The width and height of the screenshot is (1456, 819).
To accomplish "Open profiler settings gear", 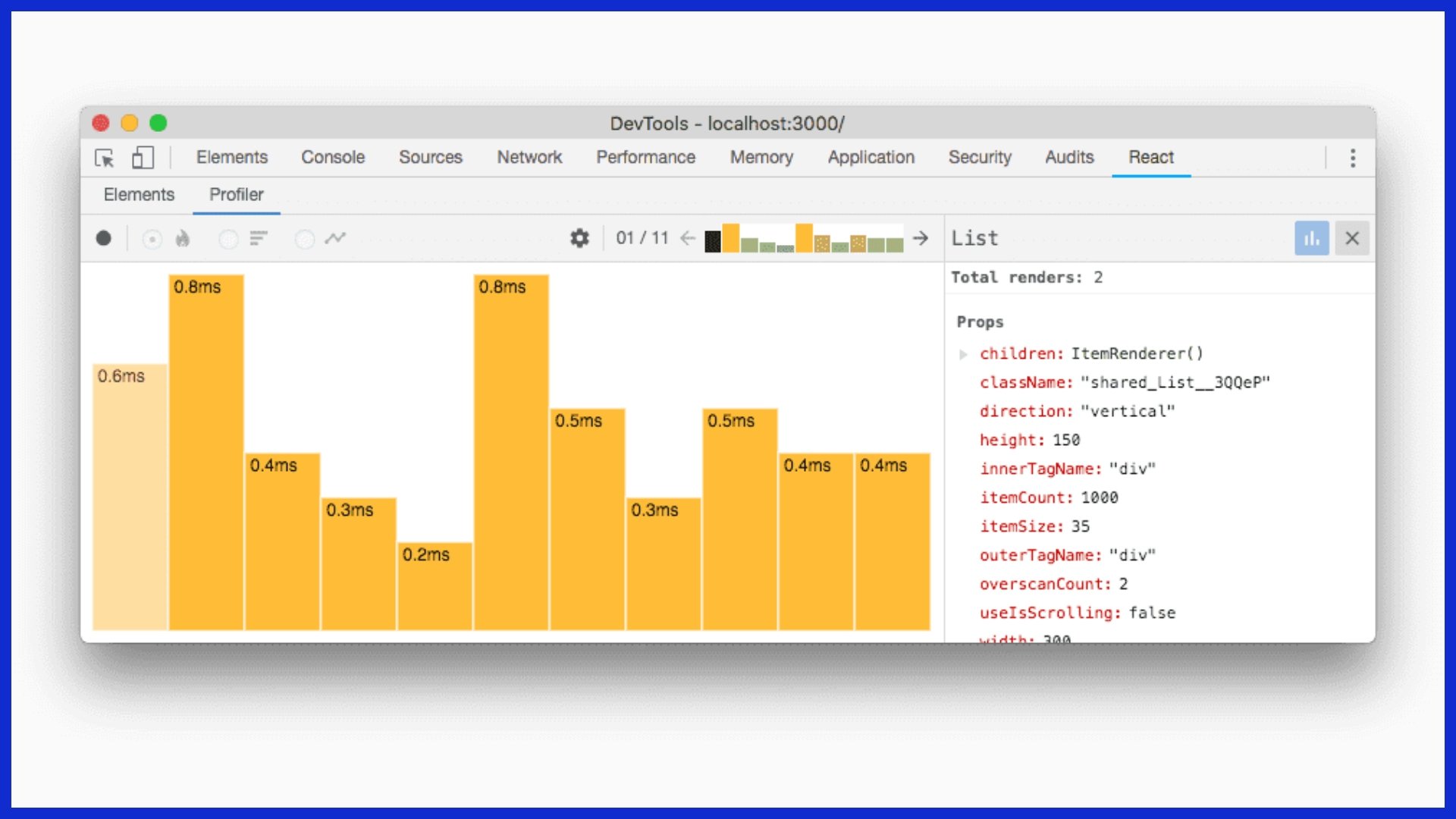I will click(x=579, y=238).
